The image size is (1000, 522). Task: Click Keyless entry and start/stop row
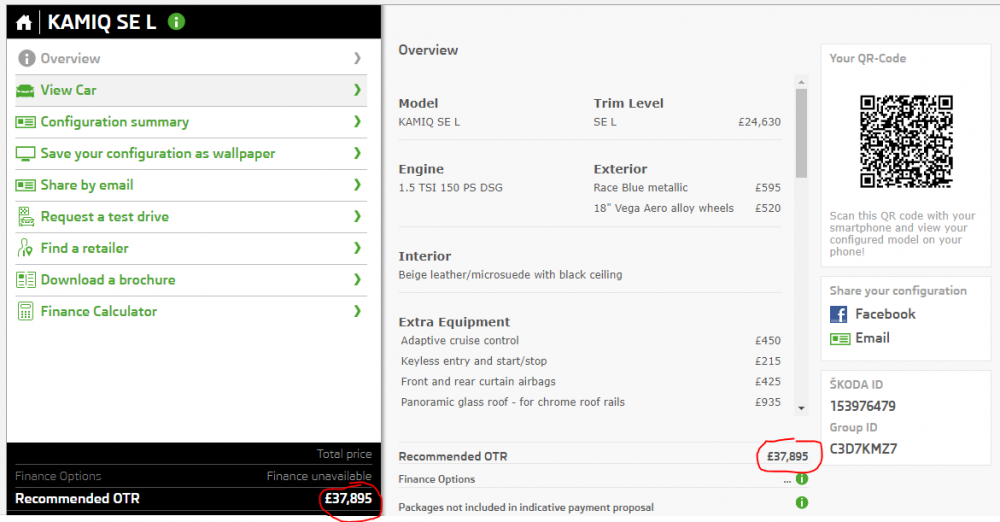coord(591,361)
